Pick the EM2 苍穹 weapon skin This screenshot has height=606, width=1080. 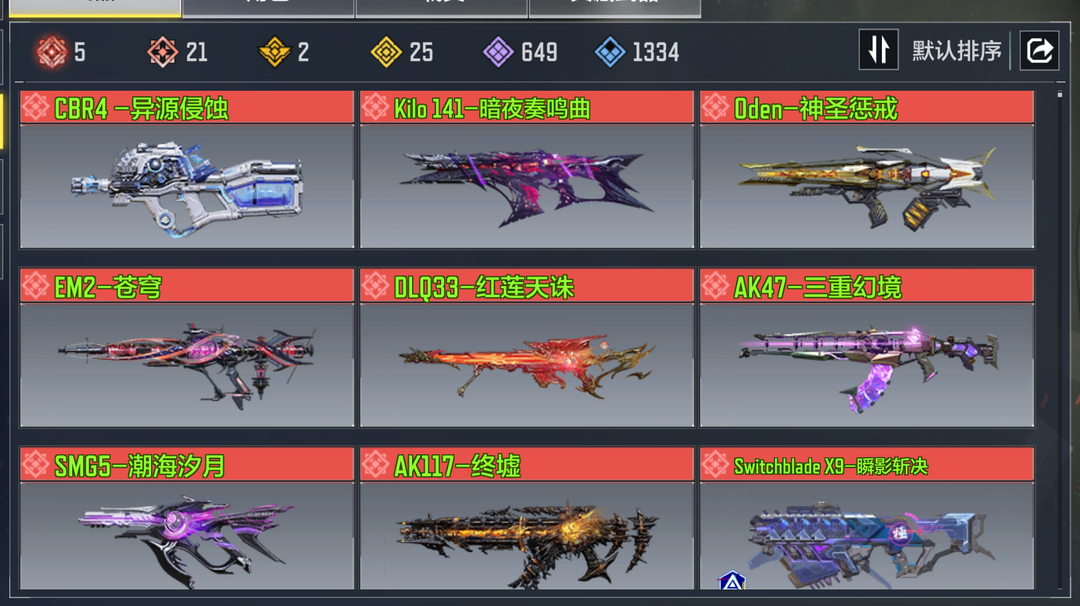pos(187,348)
